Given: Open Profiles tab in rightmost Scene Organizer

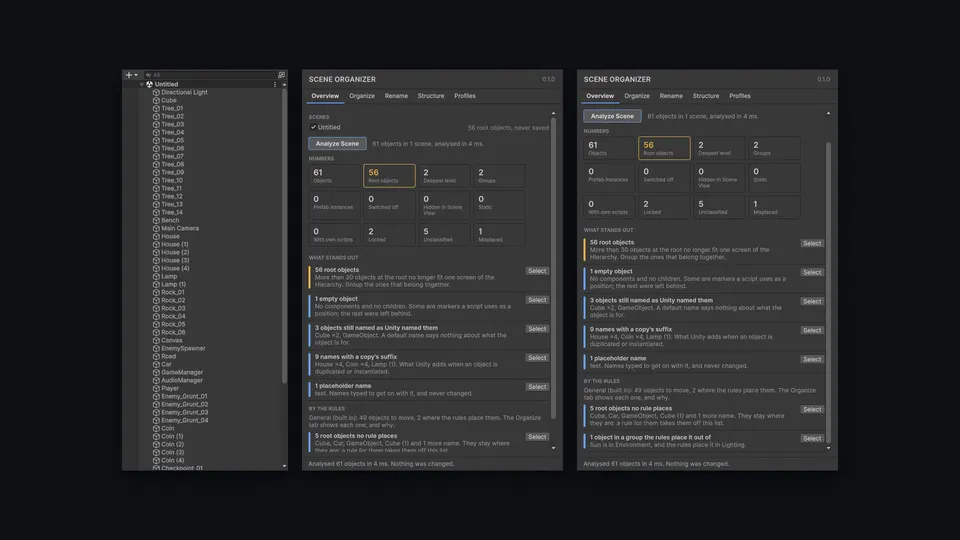Looking at the screenshot, I should point(740,96).
